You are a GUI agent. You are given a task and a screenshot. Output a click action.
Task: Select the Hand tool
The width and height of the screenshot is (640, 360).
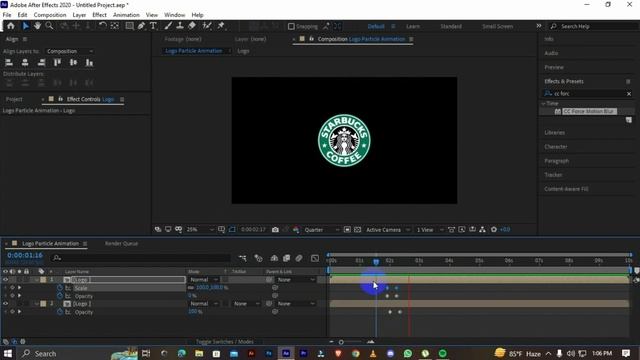click(x=37, y=26)
